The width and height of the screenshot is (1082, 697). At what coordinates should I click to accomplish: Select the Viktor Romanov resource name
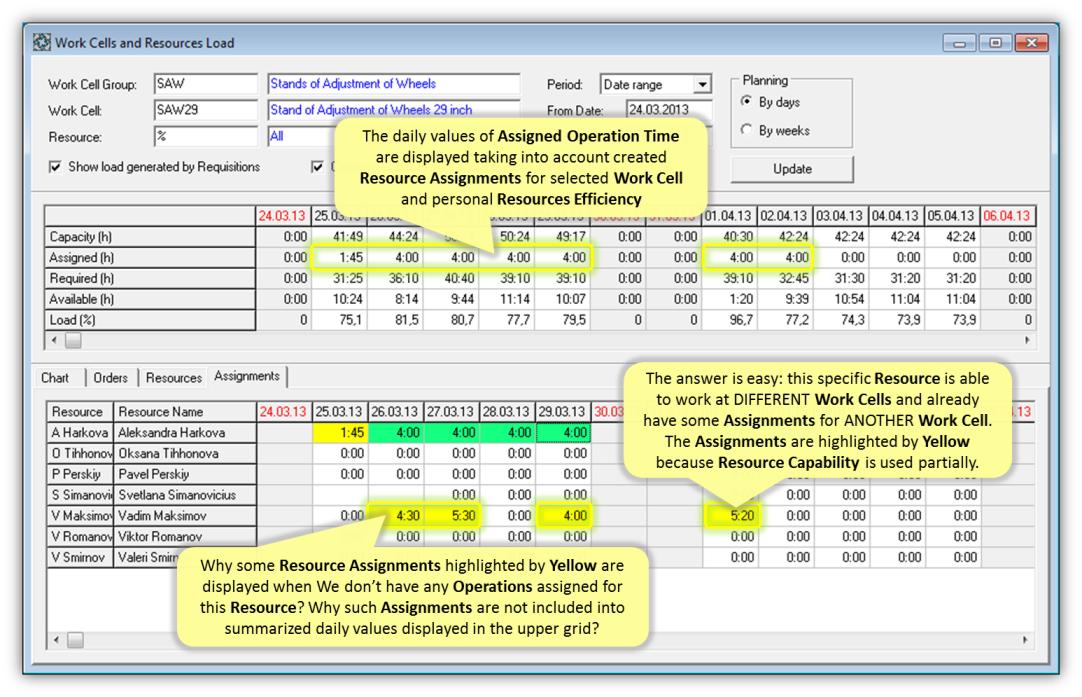click(185, 536)
